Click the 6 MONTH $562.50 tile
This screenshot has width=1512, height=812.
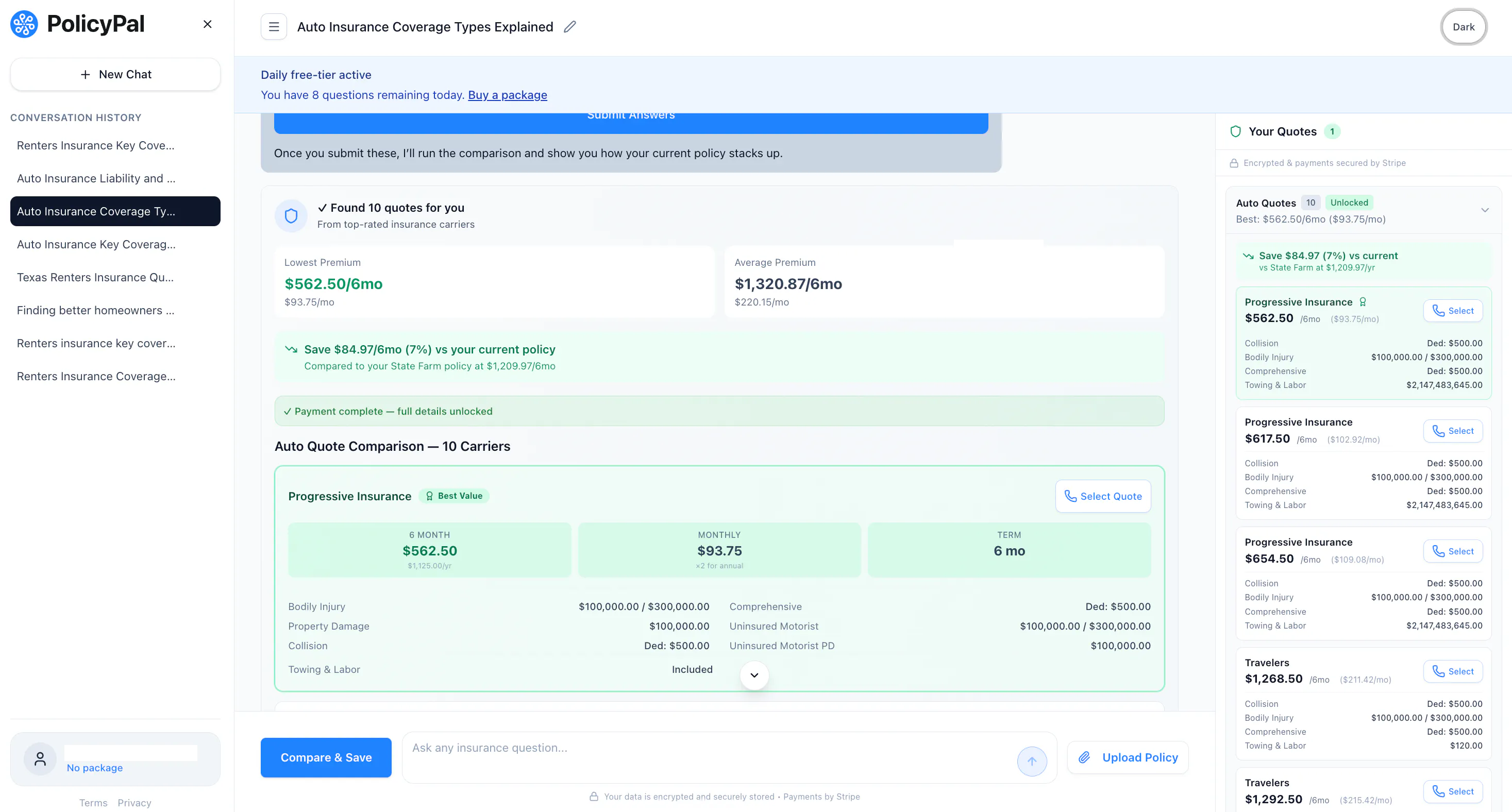click(x=430, y=550)
